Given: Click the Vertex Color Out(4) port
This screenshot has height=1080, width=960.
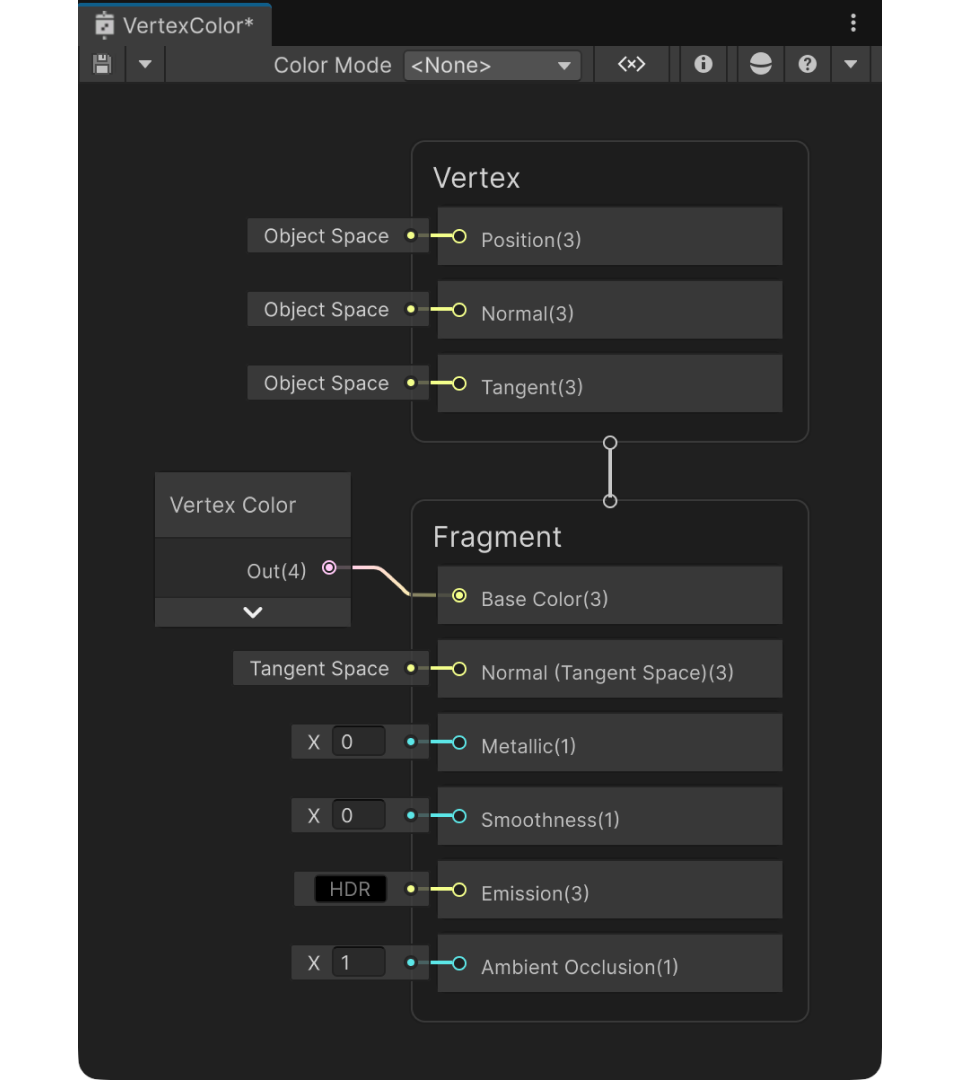Looking at the screenshot, I should 329,568.
